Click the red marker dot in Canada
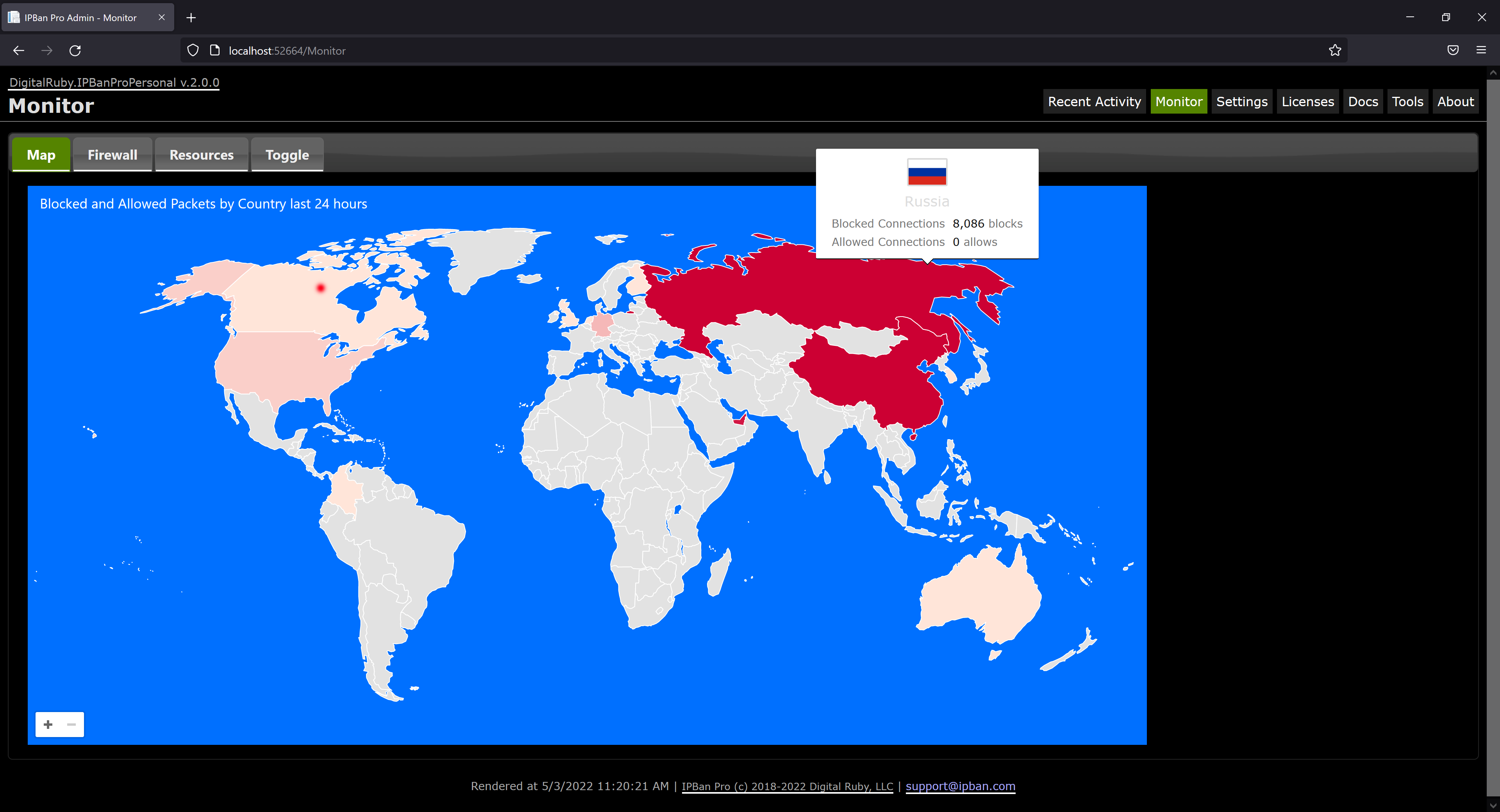Viewport: 1500px width, 812px height. click(320, 288)
